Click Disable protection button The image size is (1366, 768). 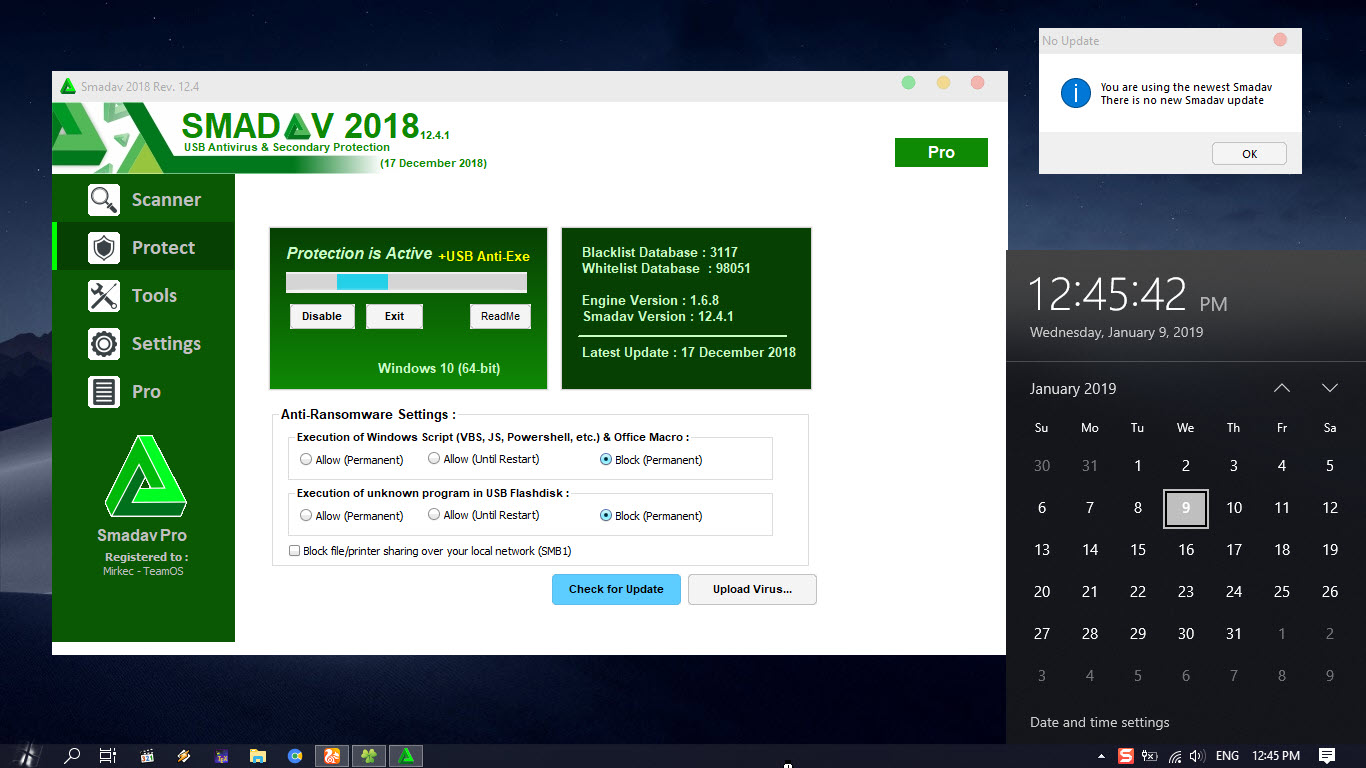(x=322, y=316)
